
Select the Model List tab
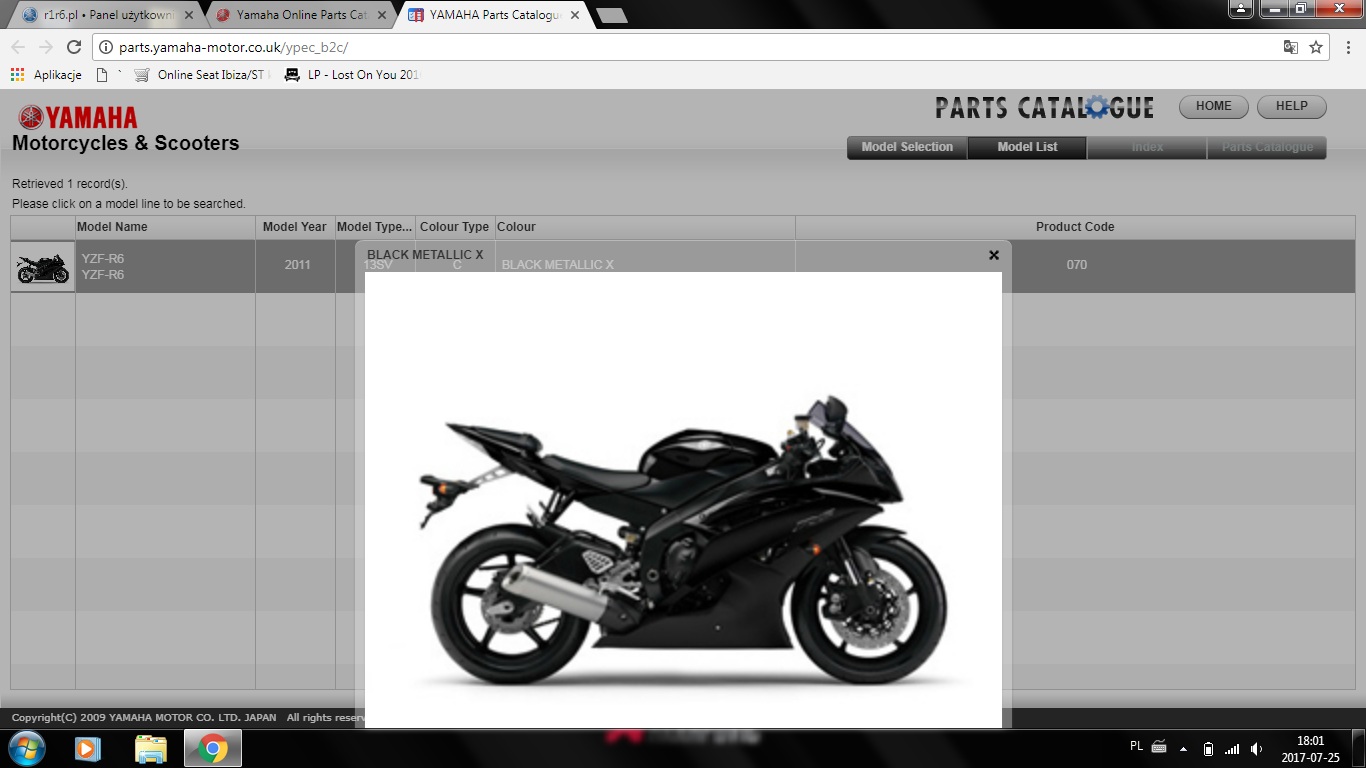(x=1027, y=147)
